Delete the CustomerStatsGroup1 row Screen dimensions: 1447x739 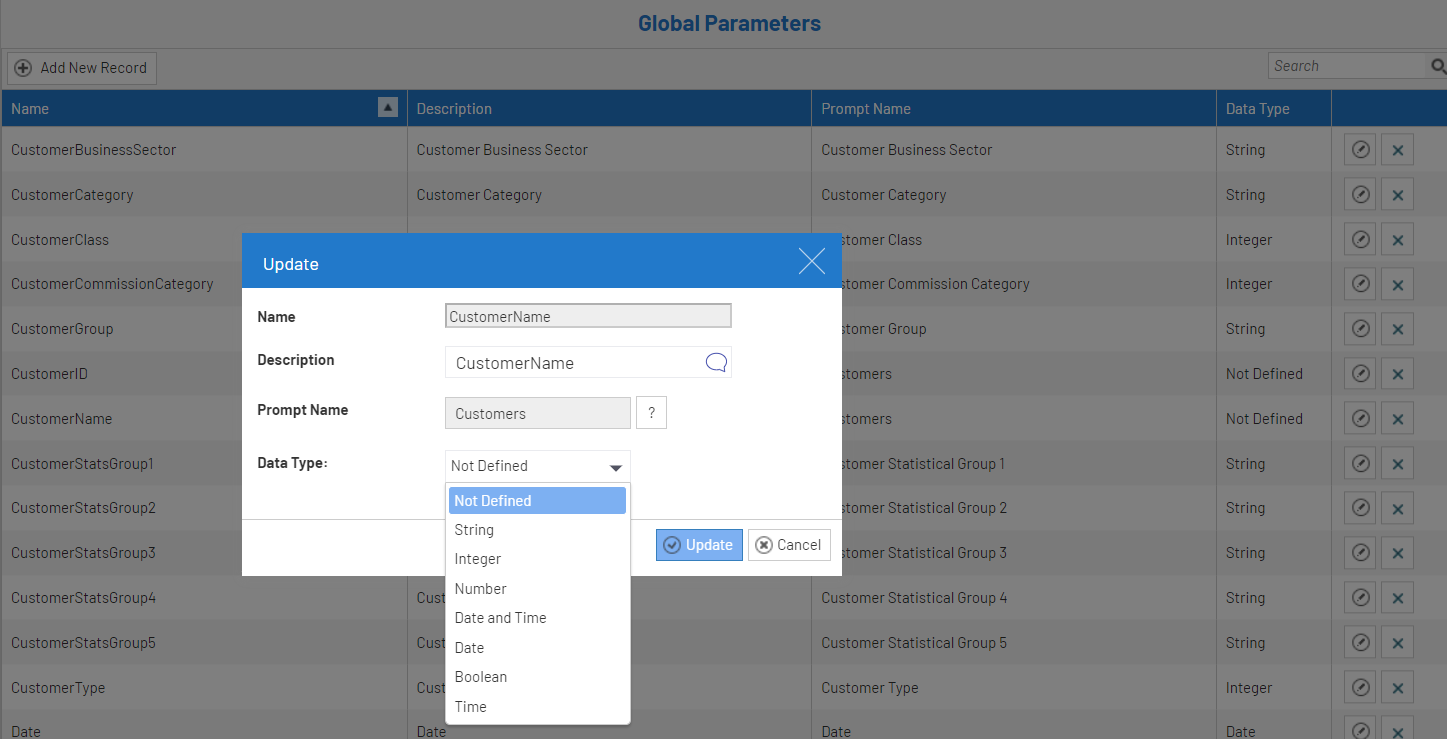pyautogui.click(x=1397, y=464)
